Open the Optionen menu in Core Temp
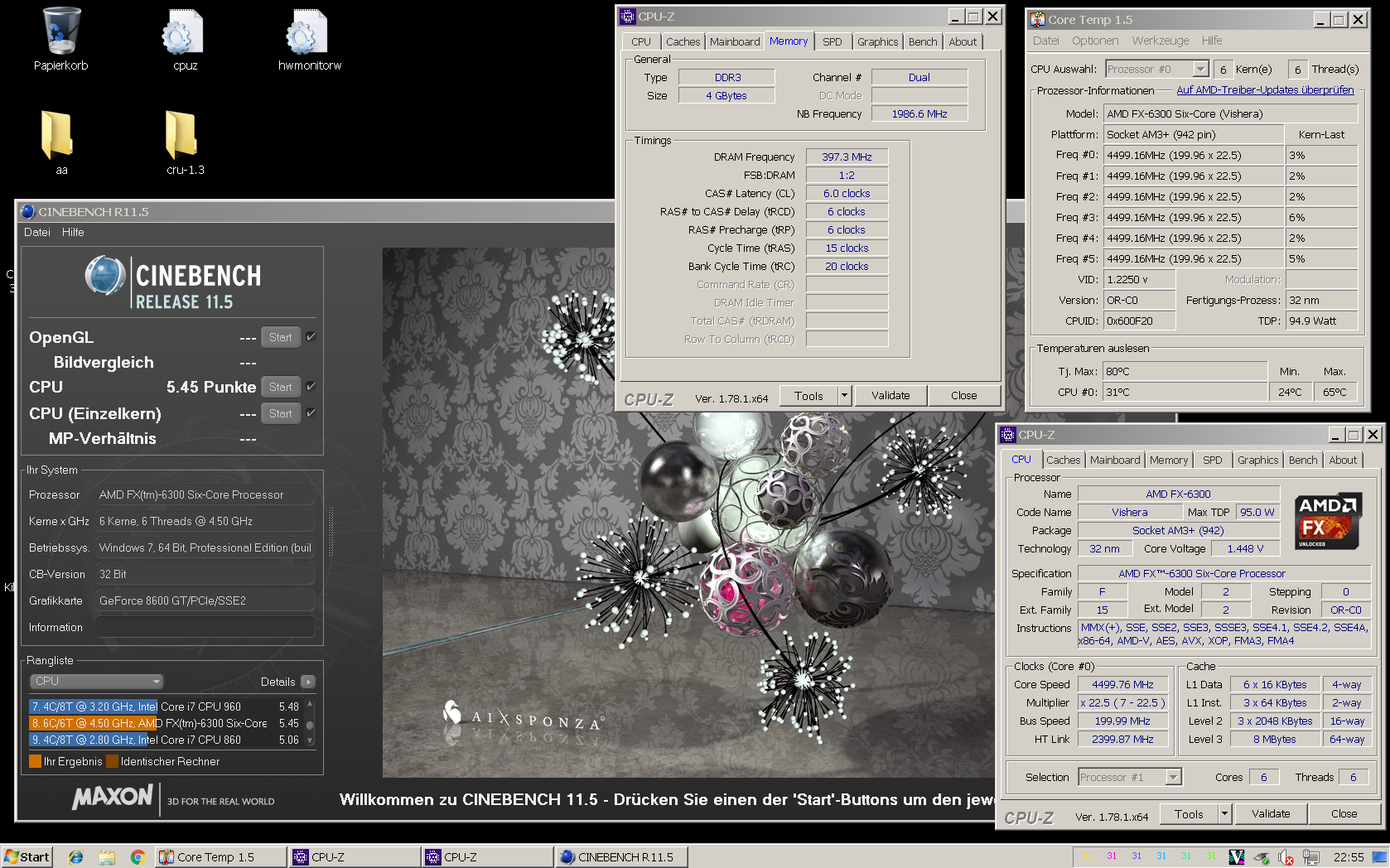This screenshot has width=1390, height=868. [1095, 41]
